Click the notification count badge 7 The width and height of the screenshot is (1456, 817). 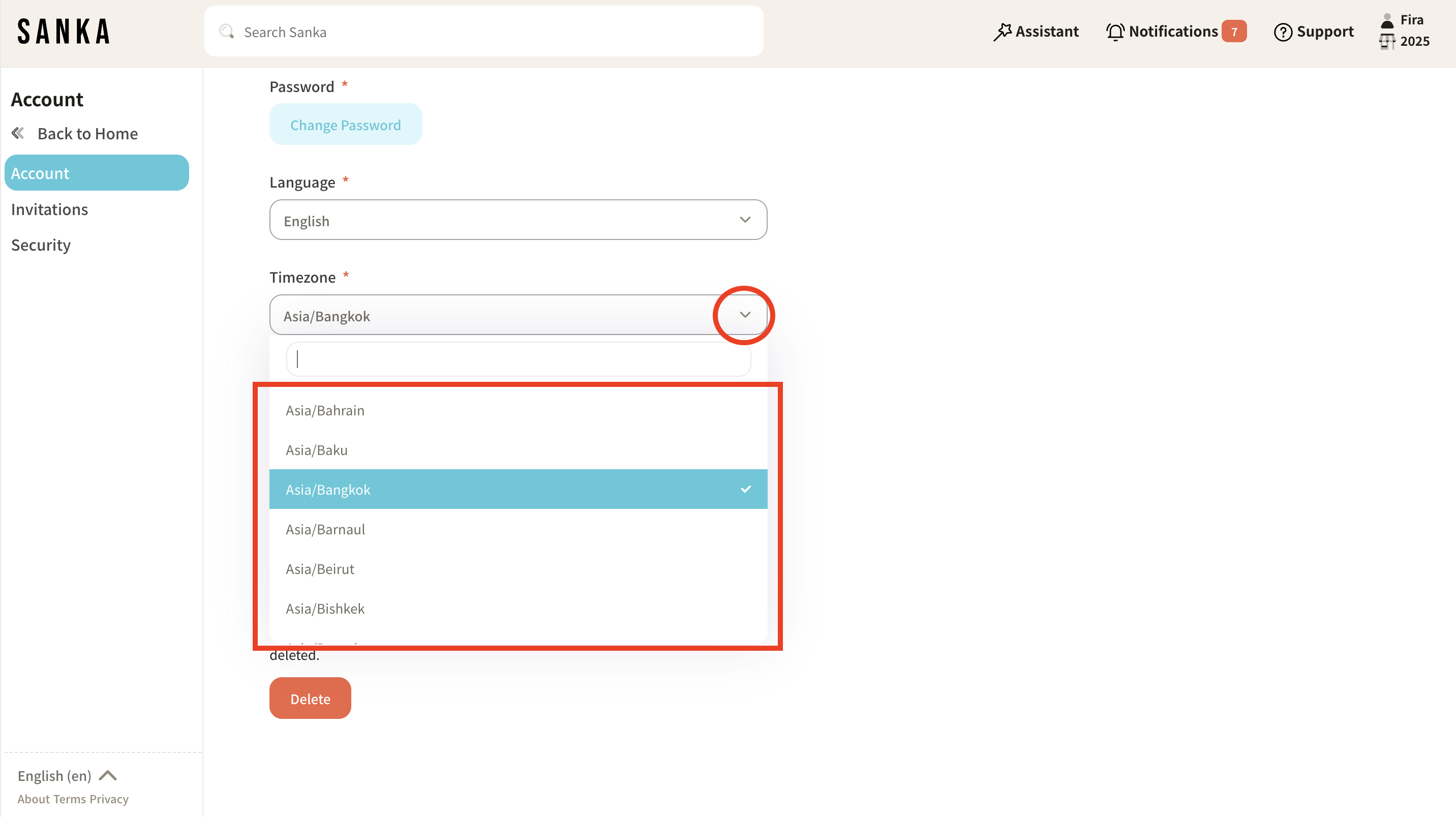click(x=1233, y=32)
